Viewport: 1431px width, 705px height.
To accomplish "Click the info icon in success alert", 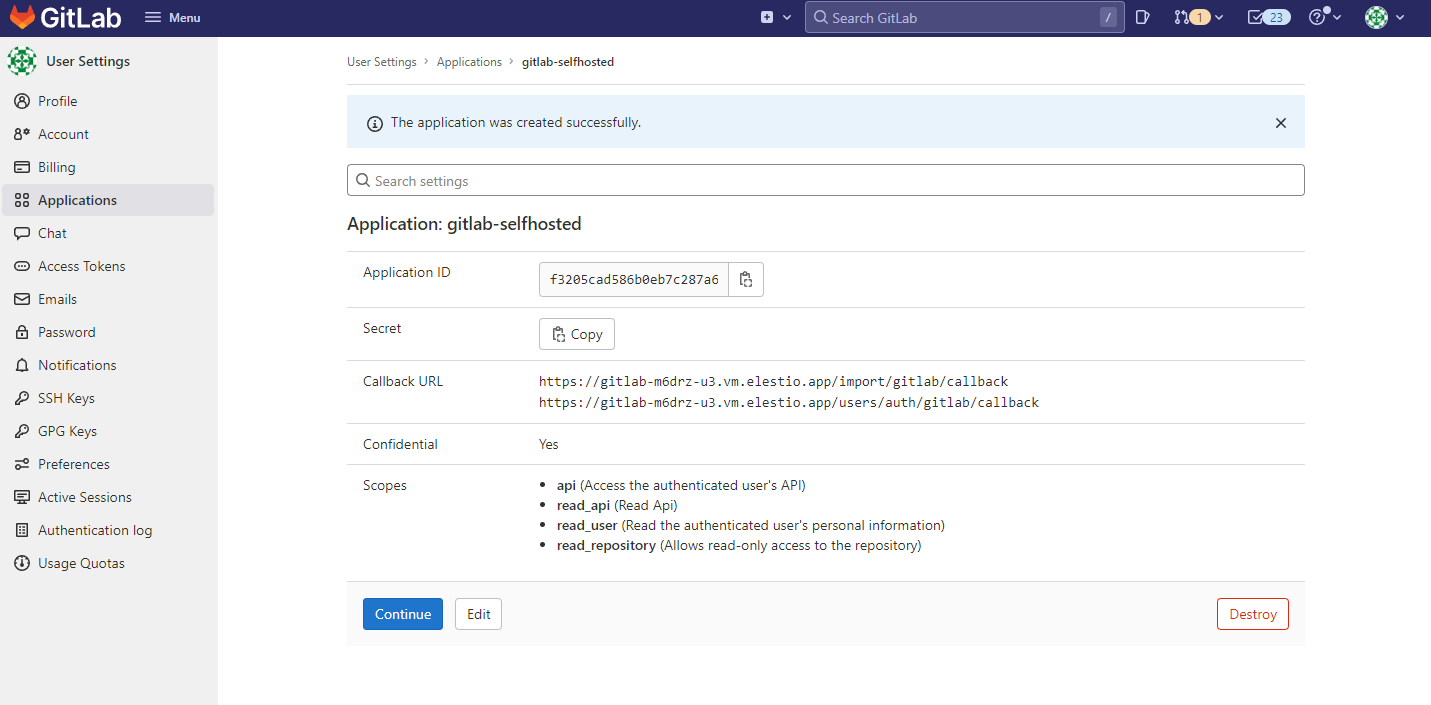I will coord(375,123).
